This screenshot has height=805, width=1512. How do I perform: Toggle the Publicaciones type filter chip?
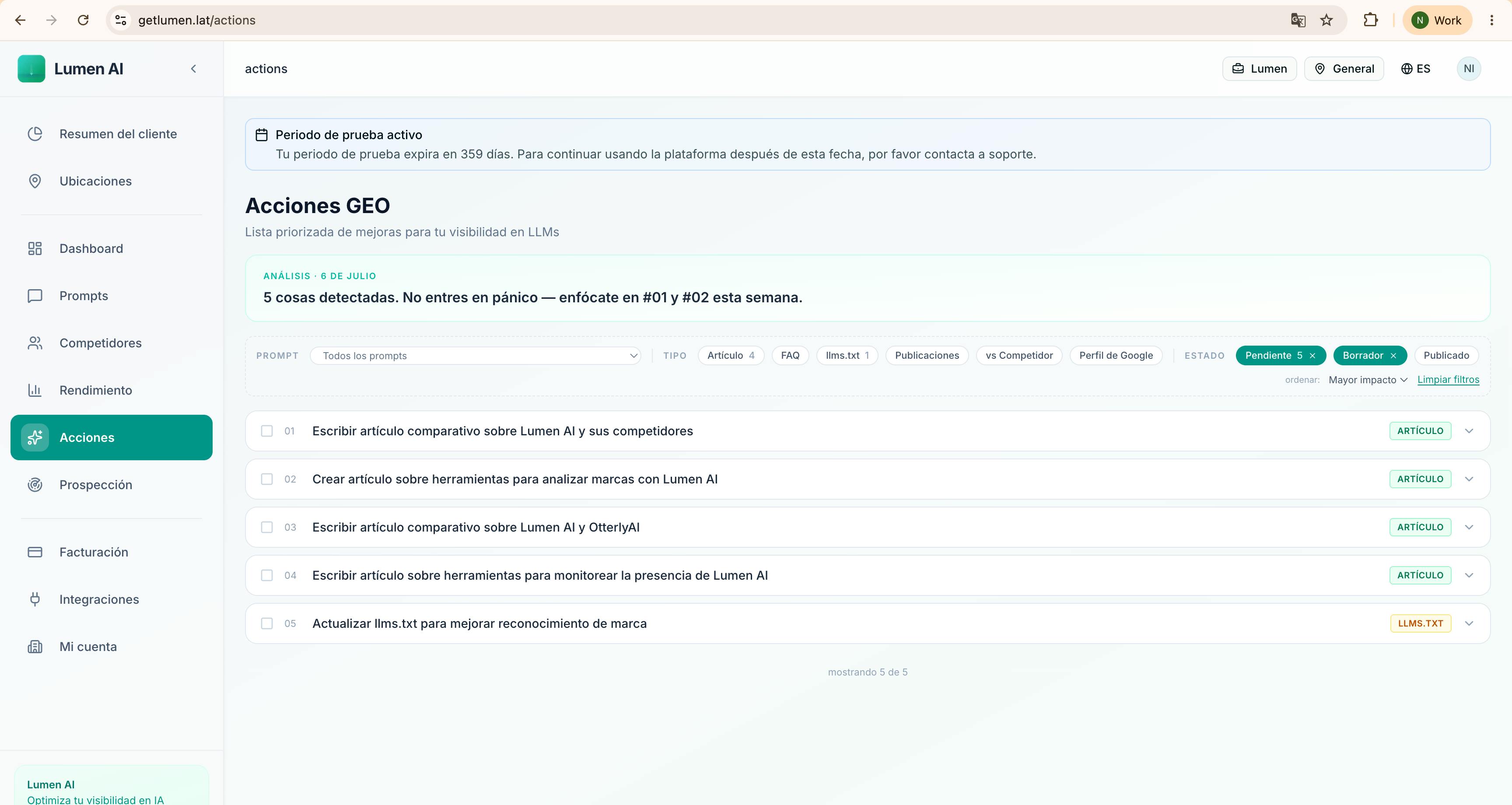click(x=927, y=356)
